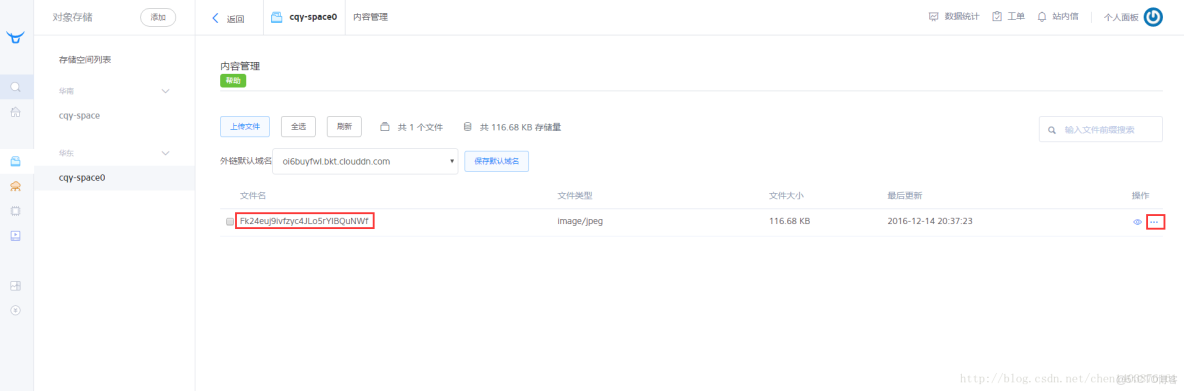Click the 全选 button
The height and width of the screenshot is (391, 1184).
click(298, 127)
